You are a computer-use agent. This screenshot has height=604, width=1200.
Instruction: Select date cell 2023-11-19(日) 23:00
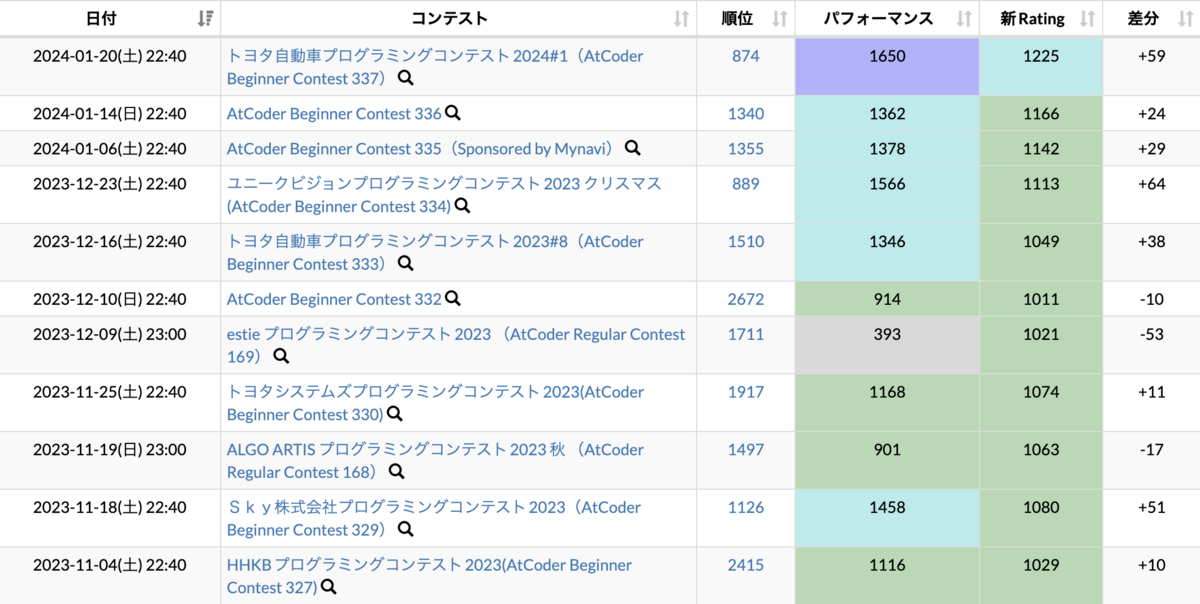click(x=110, y=461)
